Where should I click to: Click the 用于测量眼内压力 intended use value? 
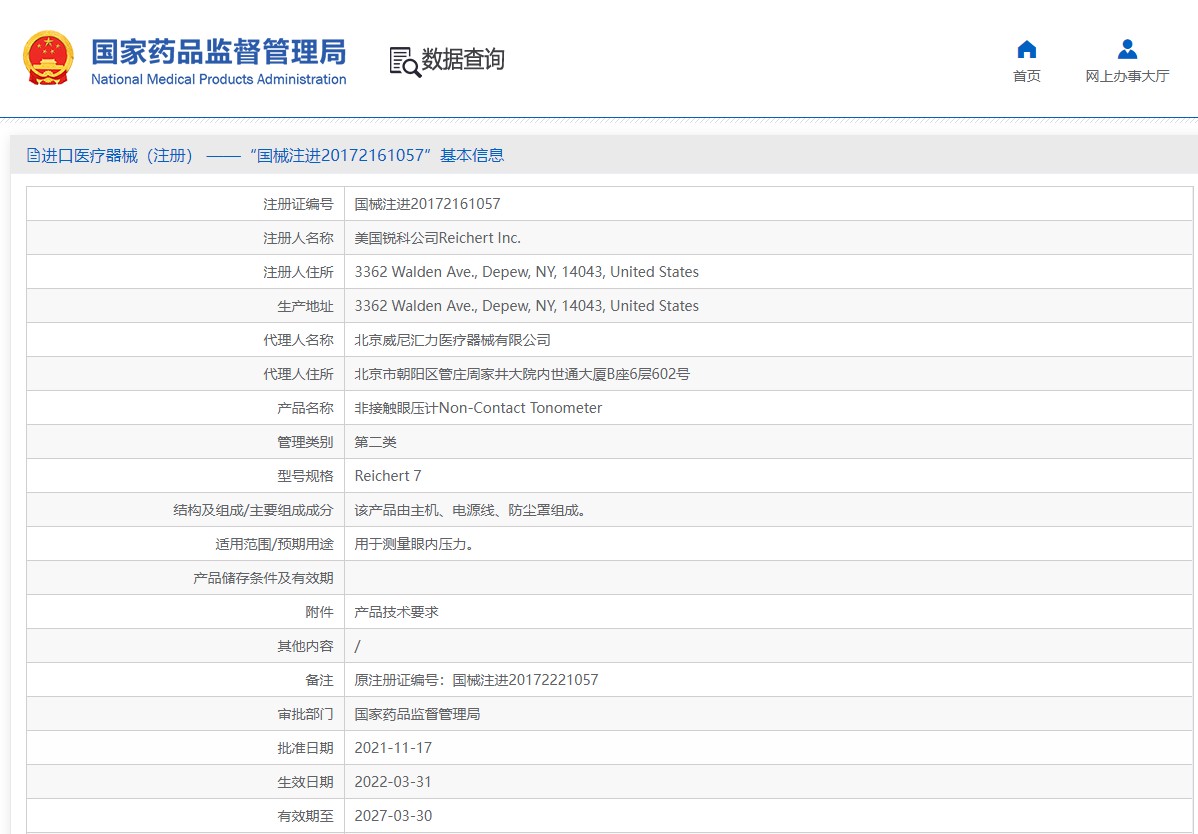(x=414, y=544)
